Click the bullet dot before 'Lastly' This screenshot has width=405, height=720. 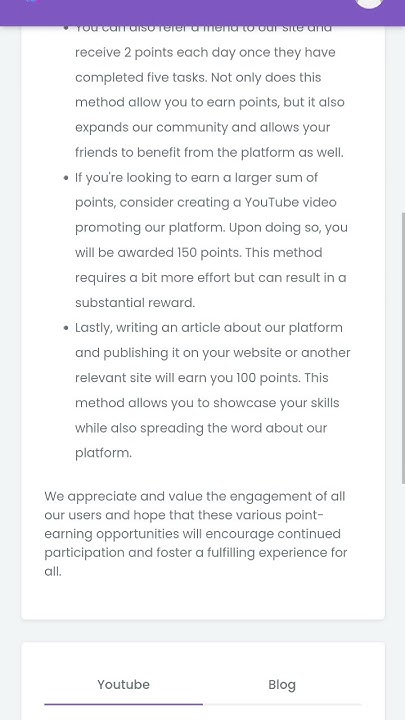coord(66,328)
